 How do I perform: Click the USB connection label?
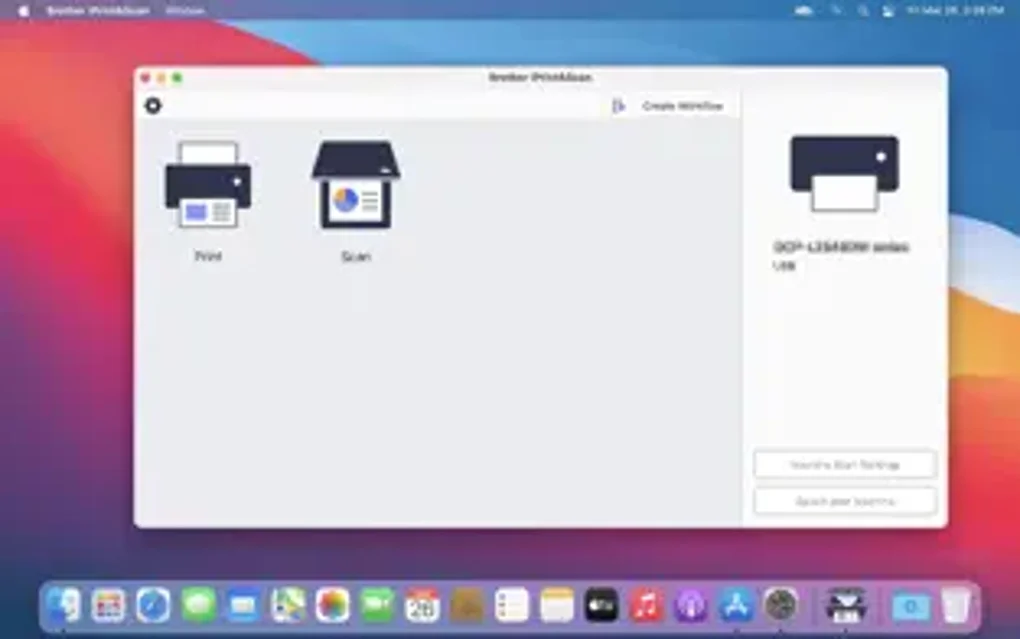tap(785, 265)
